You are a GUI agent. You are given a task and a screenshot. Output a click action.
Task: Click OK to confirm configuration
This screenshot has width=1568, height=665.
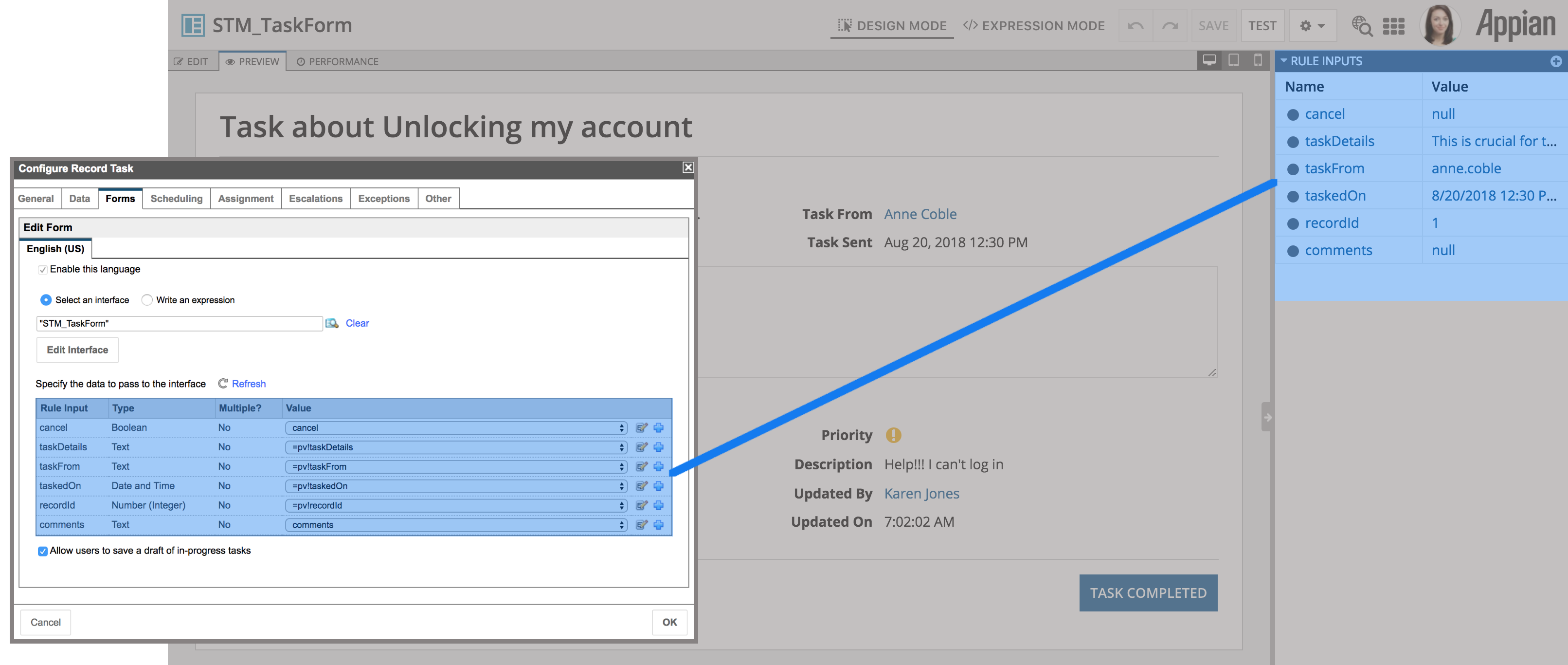tap(668, 622)
